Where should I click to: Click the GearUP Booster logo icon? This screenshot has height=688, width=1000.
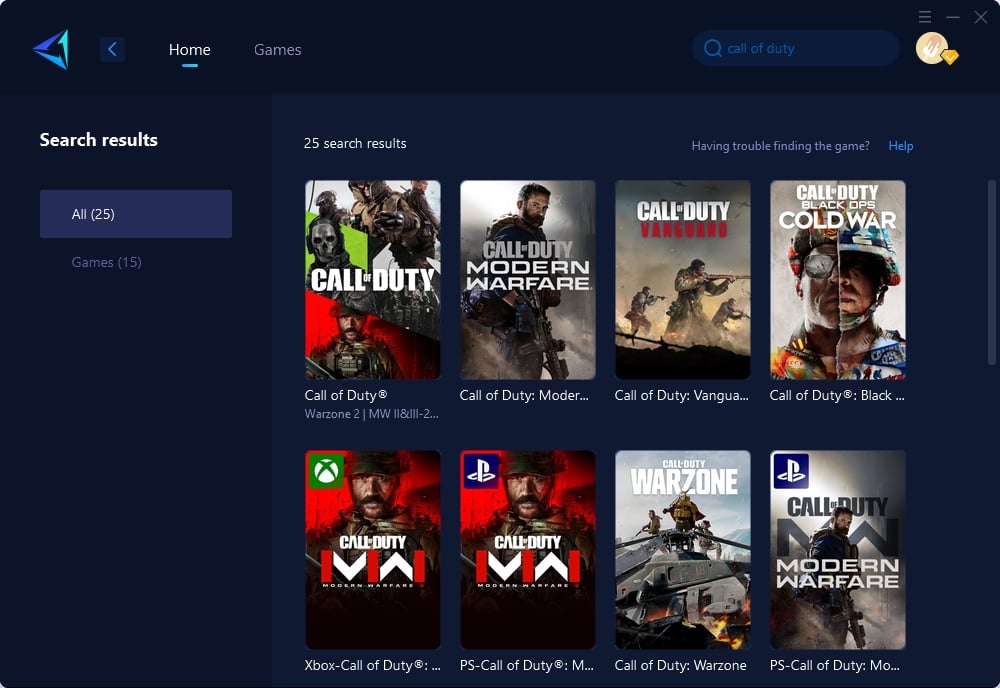[51, 49]
